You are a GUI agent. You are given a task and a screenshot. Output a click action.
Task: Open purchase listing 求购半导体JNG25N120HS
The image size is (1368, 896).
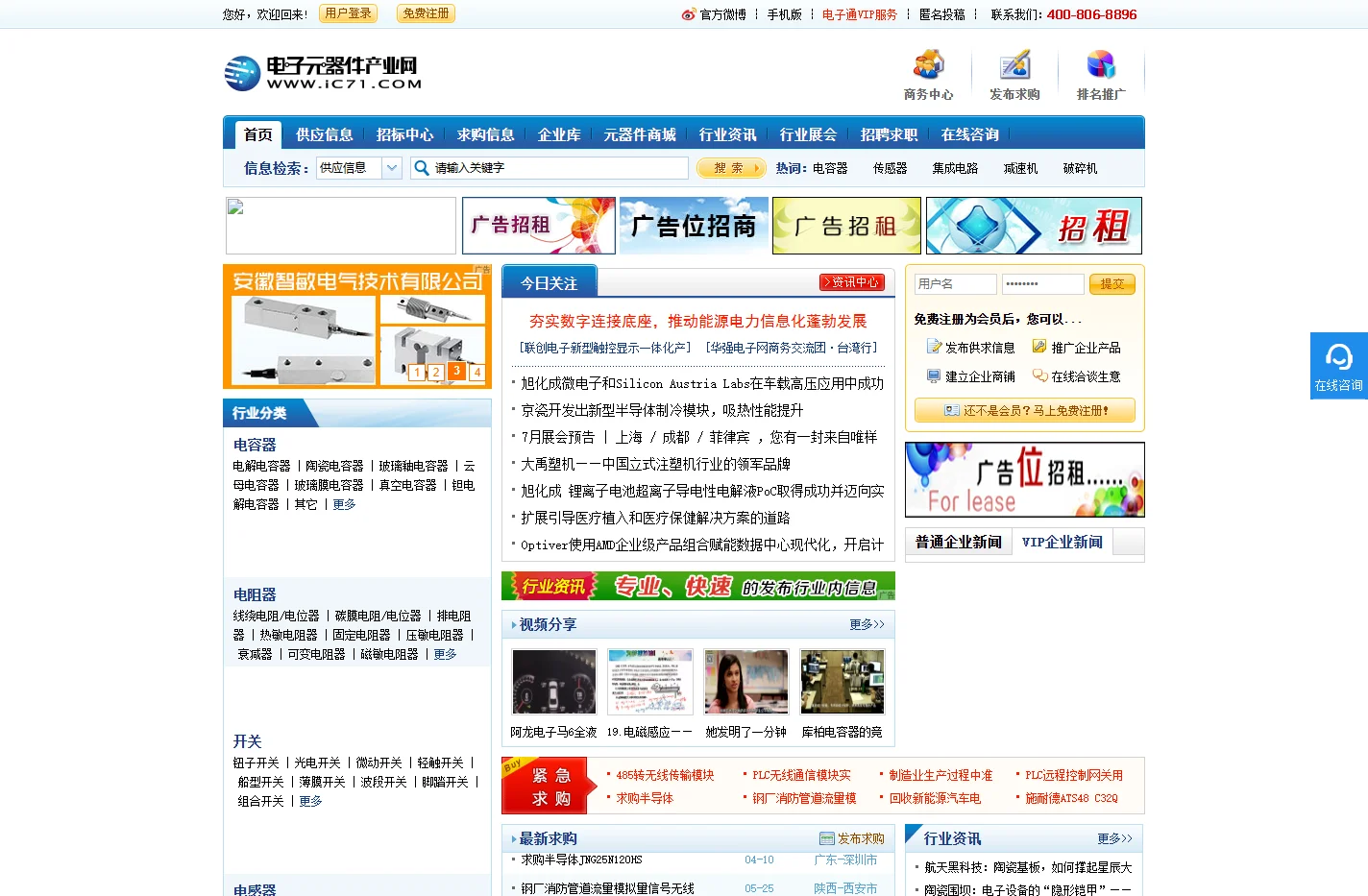(x=581, y=860)
